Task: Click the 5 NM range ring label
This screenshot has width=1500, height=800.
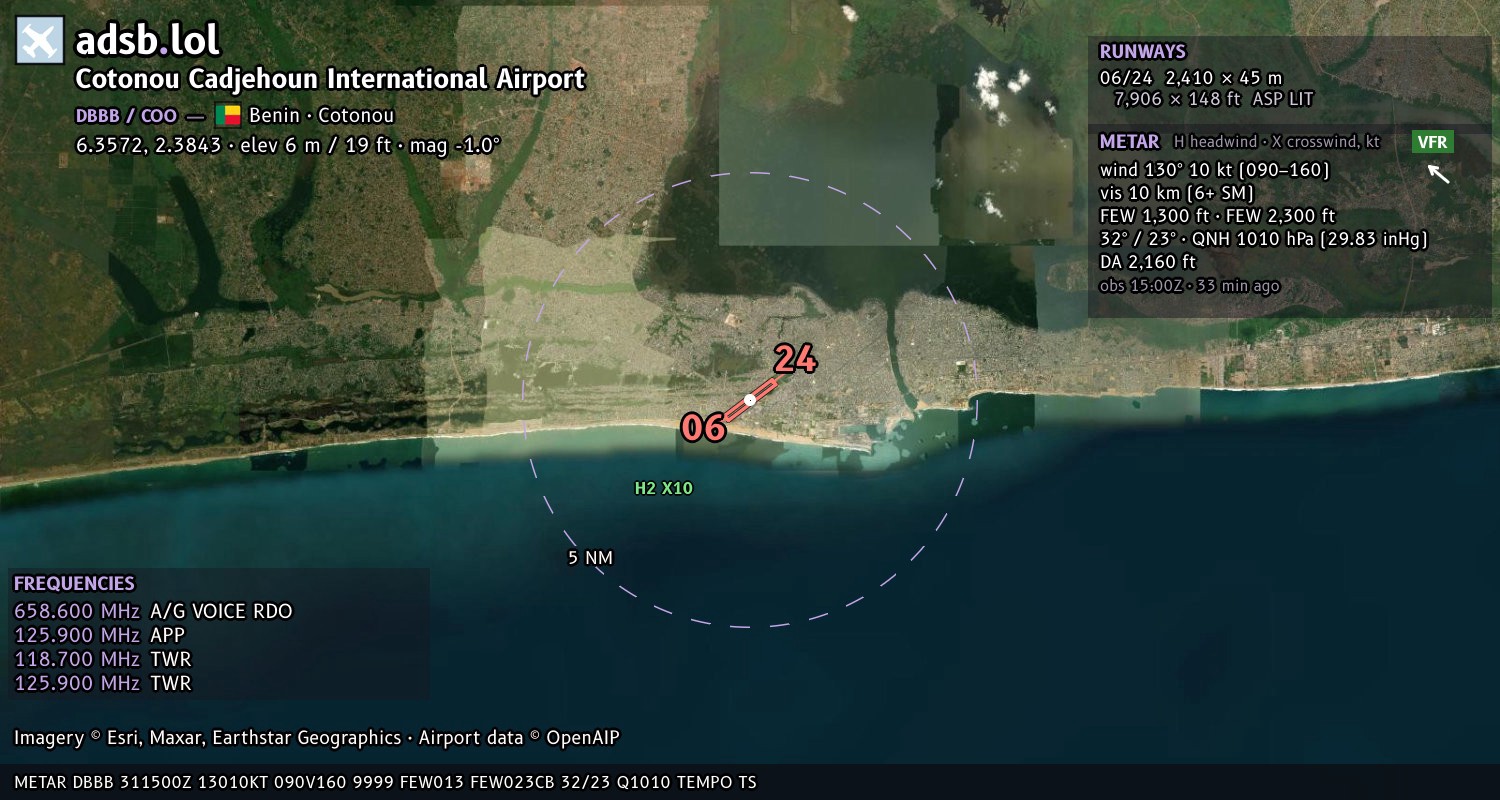Action: (590, 558)
